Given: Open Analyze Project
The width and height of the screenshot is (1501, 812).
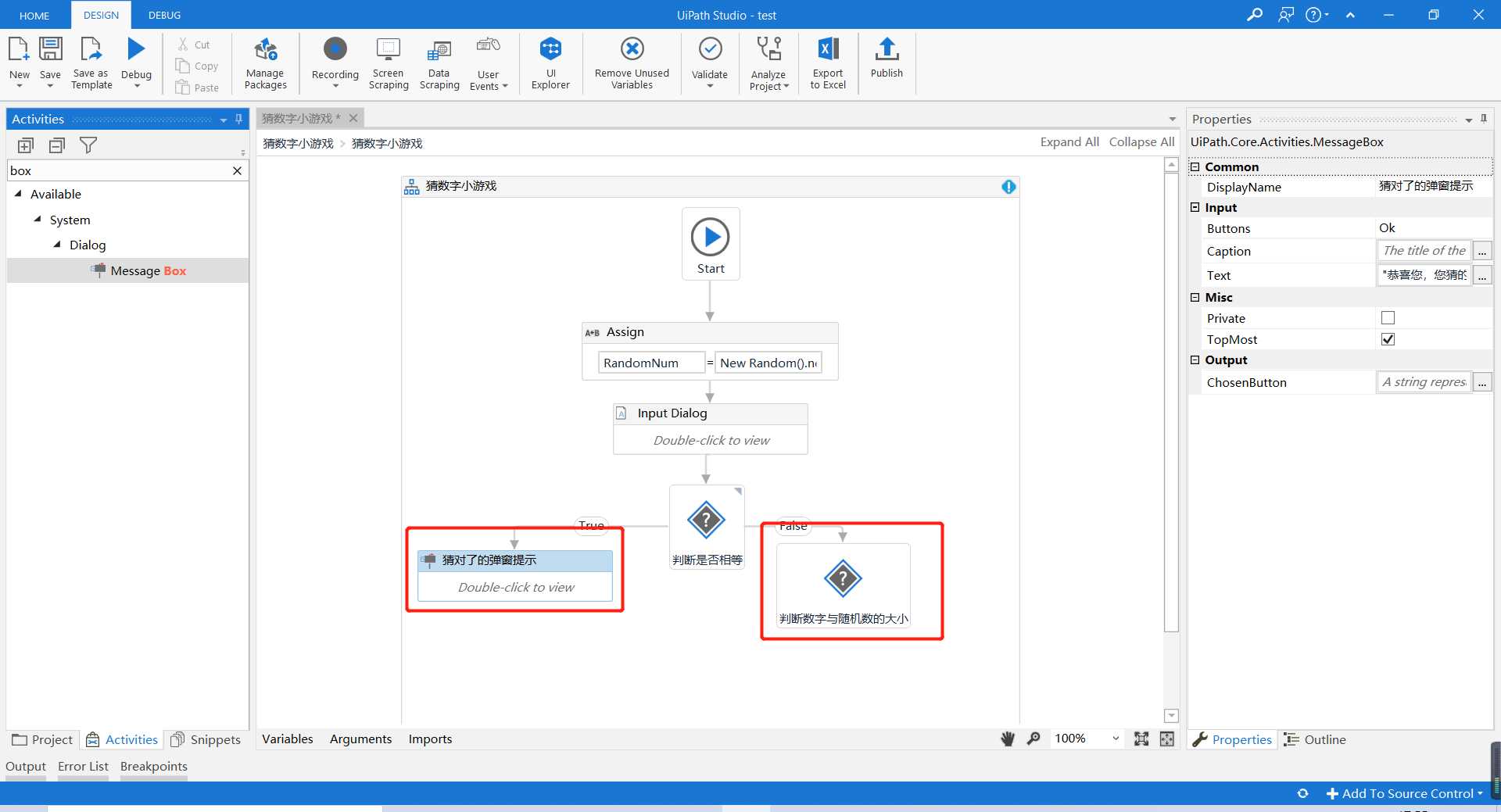Looking at the screenshot, I should point(769,63).
